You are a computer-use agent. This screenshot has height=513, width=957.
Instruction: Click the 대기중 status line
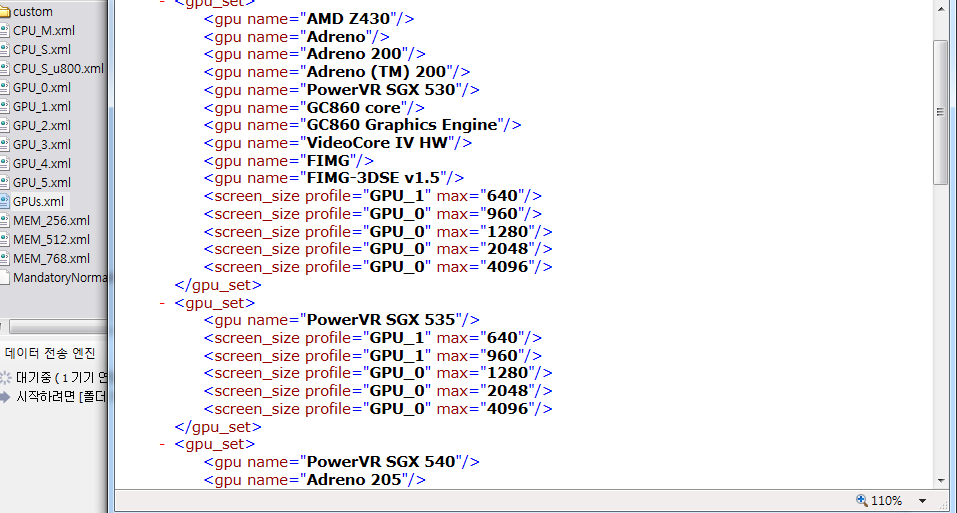[62, 378]
